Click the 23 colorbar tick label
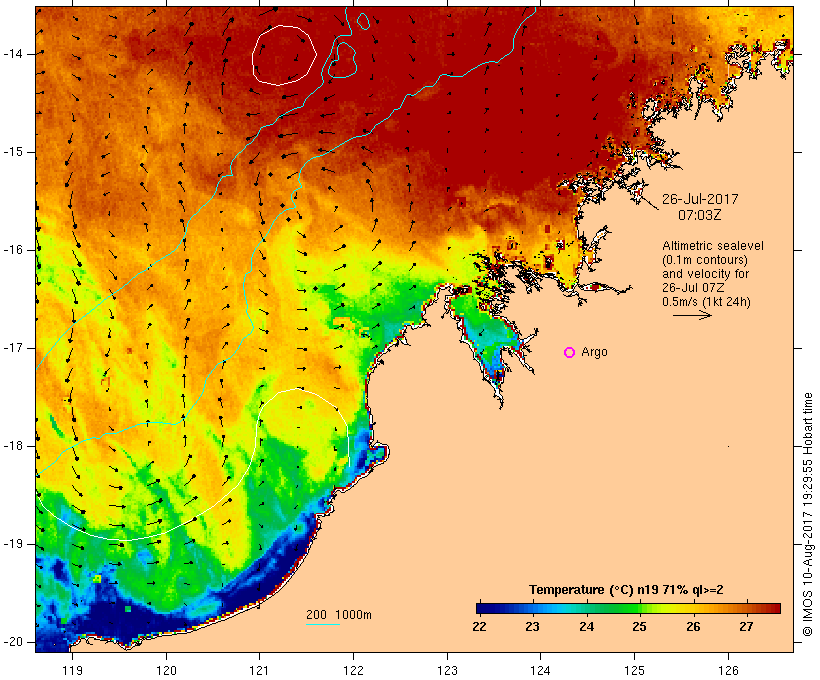 pyautogui.click(x=532, y=627)
